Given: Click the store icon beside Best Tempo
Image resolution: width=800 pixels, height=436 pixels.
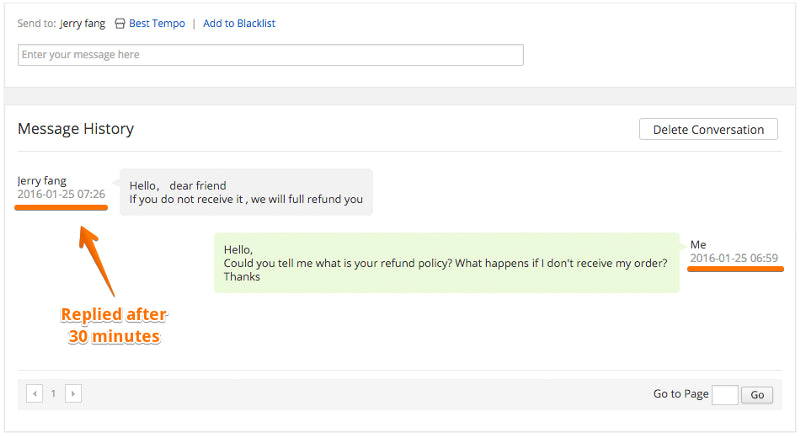Looking at the screenshot, I should point(119,23).
